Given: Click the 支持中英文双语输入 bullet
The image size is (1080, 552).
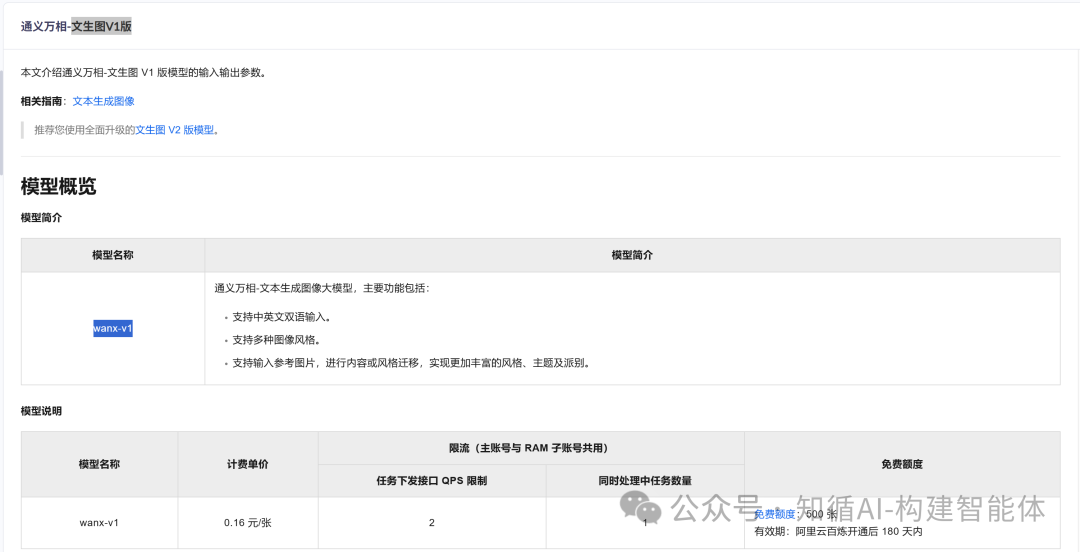Looking at the screenshot, I should (x=282, y=318).
